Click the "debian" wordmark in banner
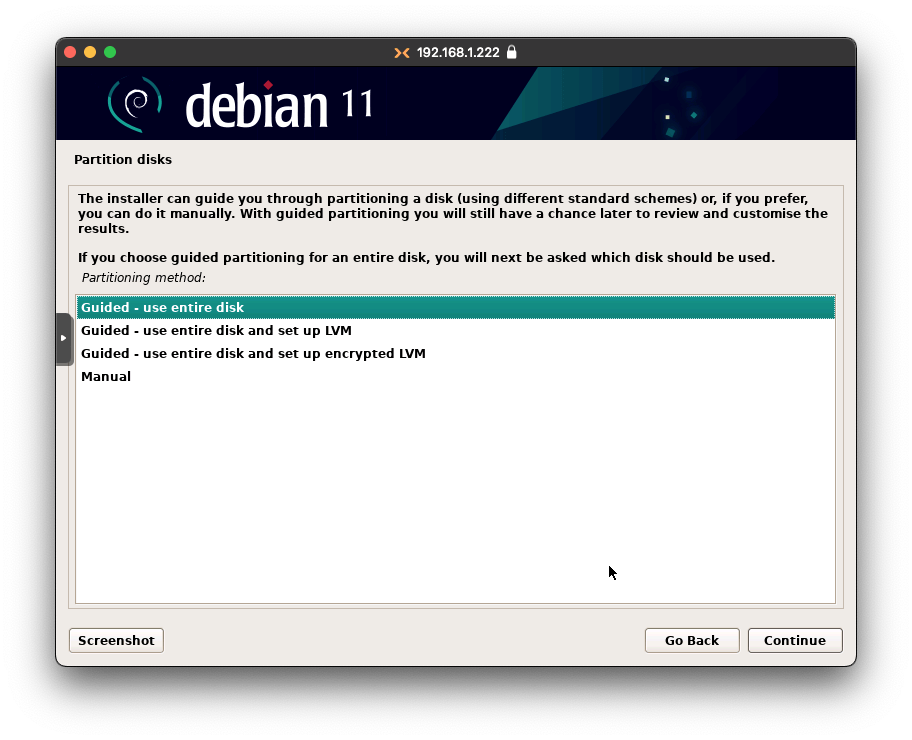This screenshot has height=740, width=912. click(x=256, y=105)
